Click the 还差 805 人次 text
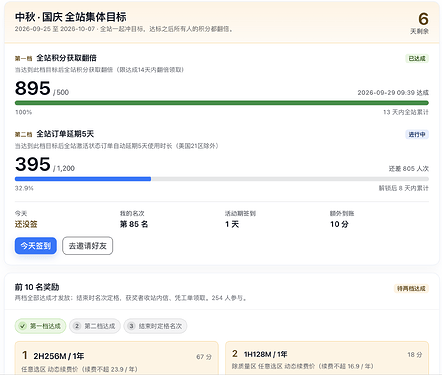Viewport: 442px width, 375px height. point(409,169)
